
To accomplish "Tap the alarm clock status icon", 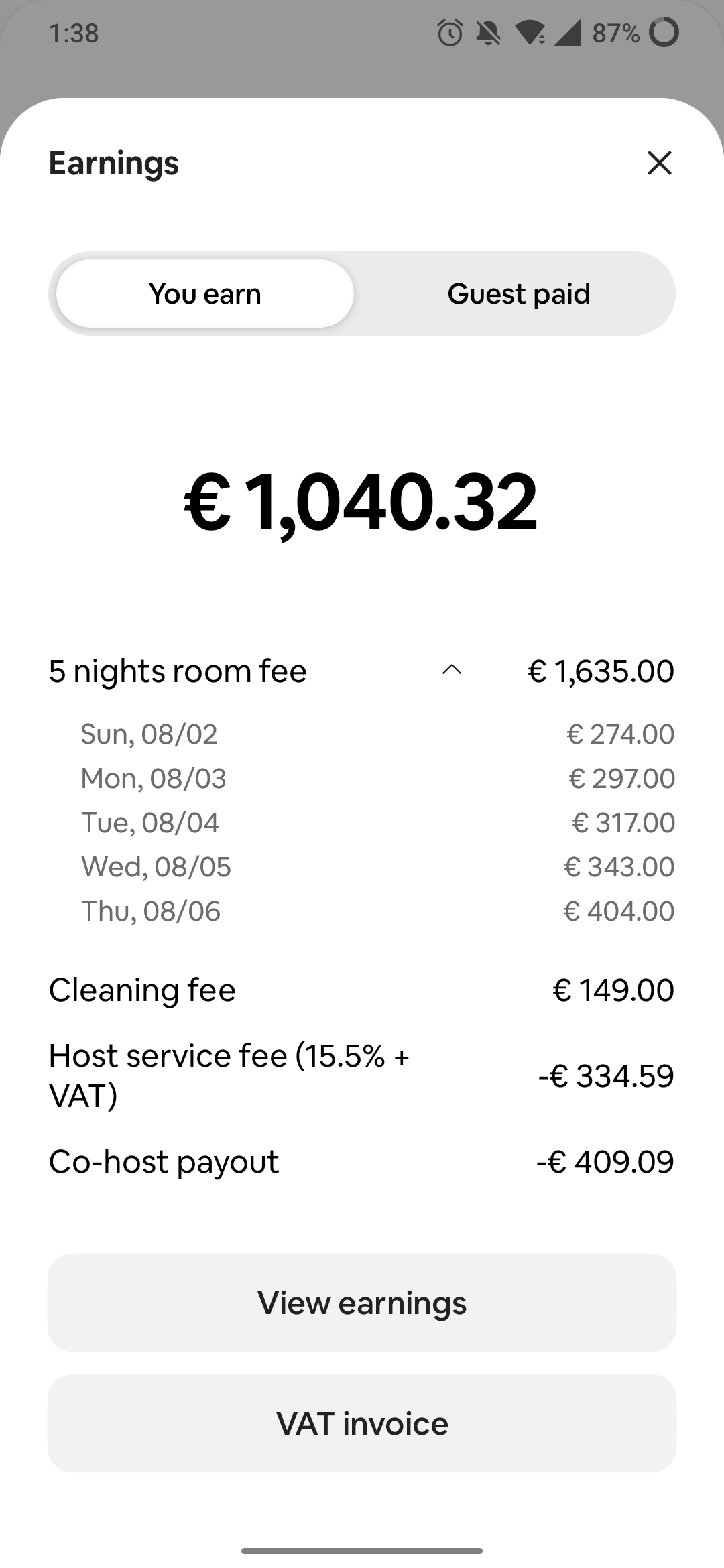I will [x=450, y=32].
